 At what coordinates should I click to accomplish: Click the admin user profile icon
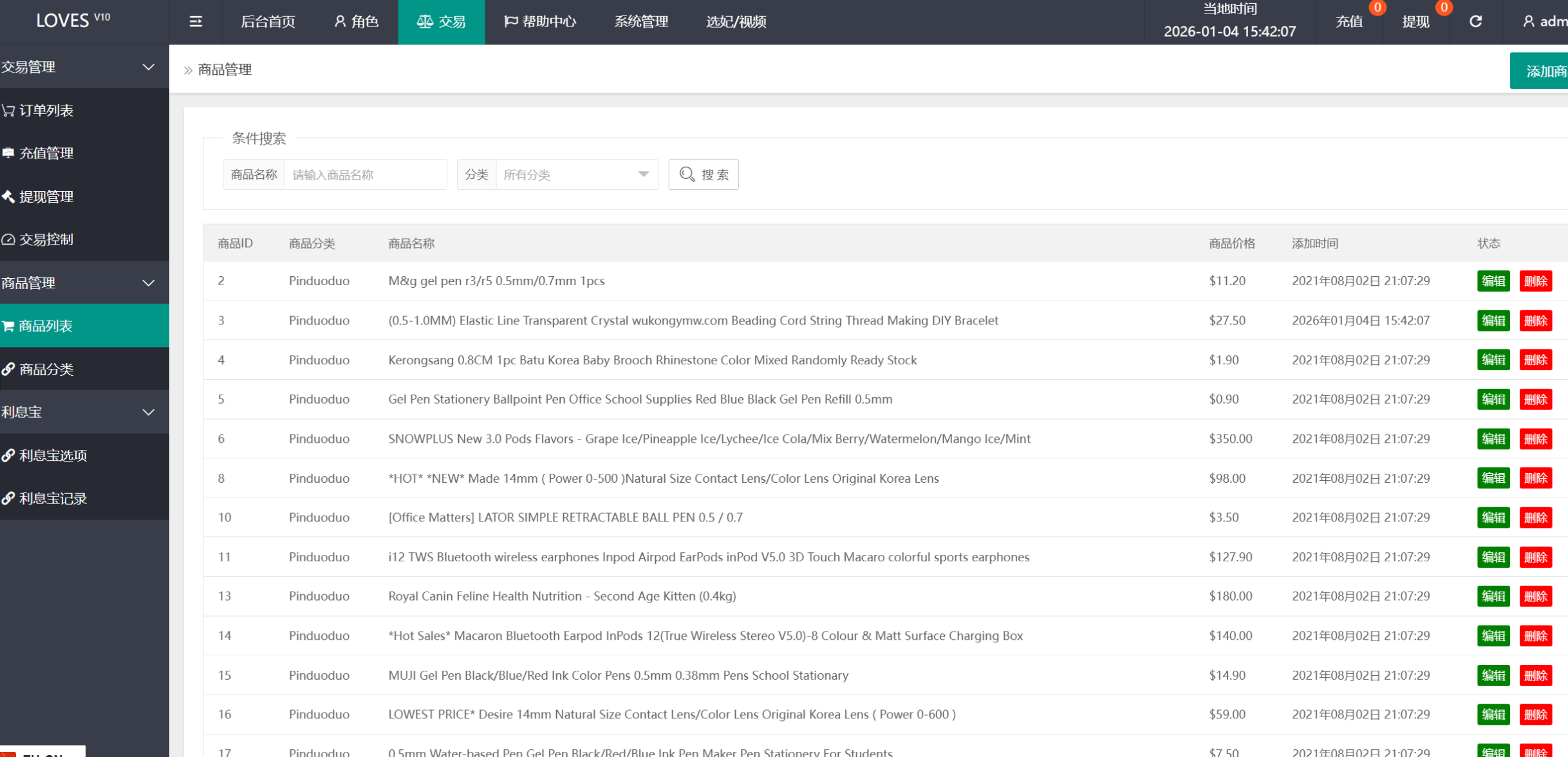(x=1529, y=22)
